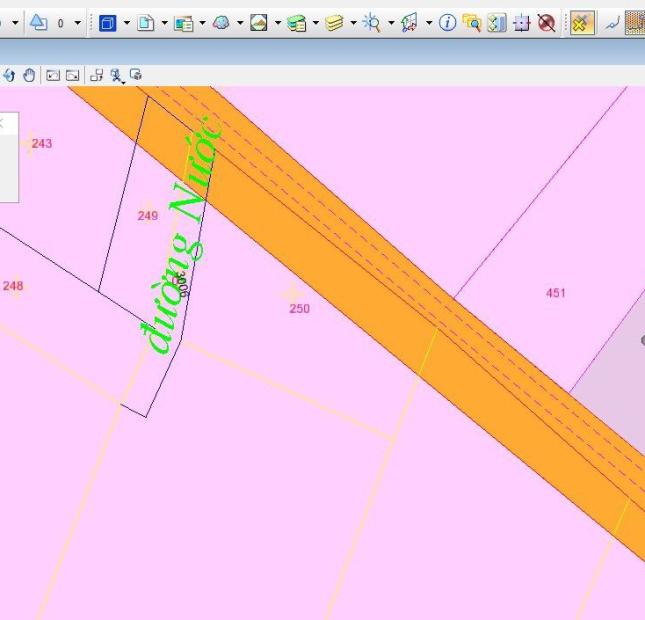Image resolution: width=645 pixels, height=620 pixels.
Task: Click the View Previous icon
Action: [53, 75]
